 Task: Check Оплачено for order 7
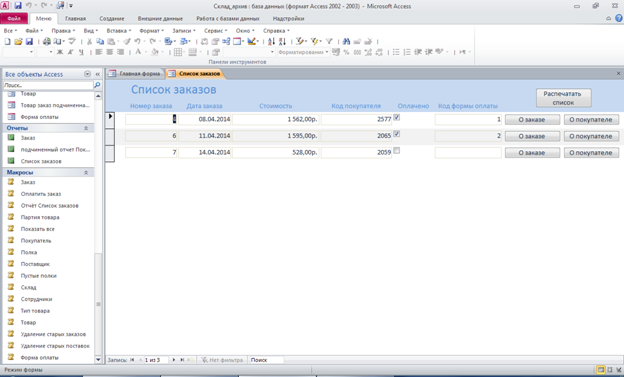pos(396,151)
